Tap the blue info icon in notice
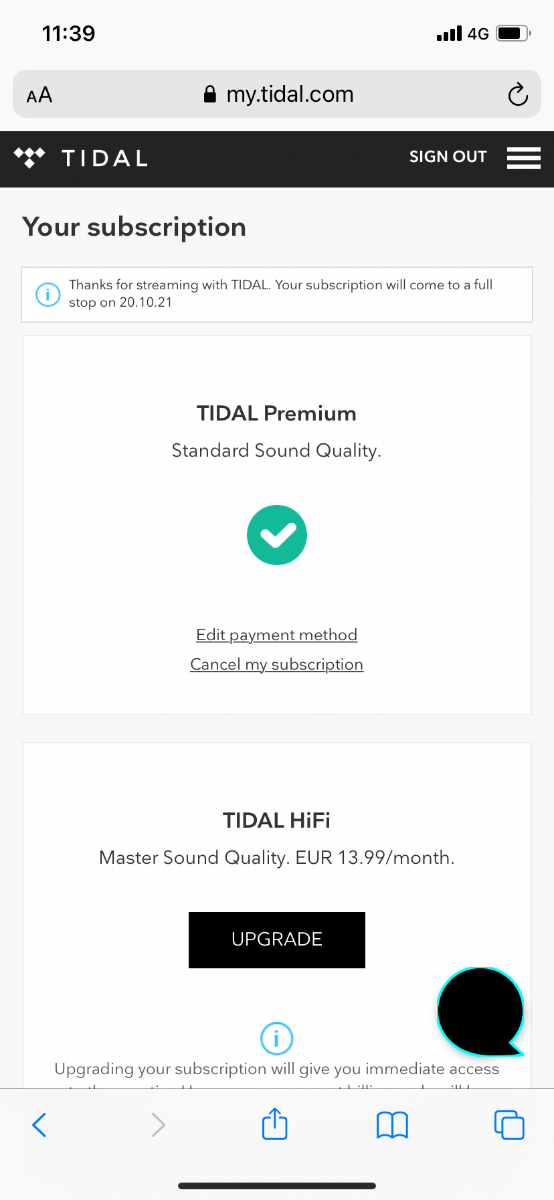 pos(48,294)
